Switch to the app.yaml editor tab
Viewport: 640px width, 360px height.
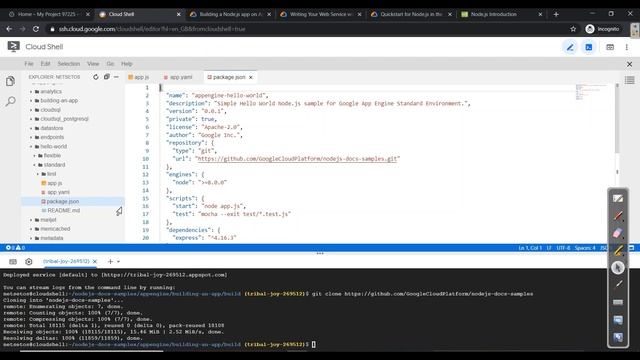[178, 77]
